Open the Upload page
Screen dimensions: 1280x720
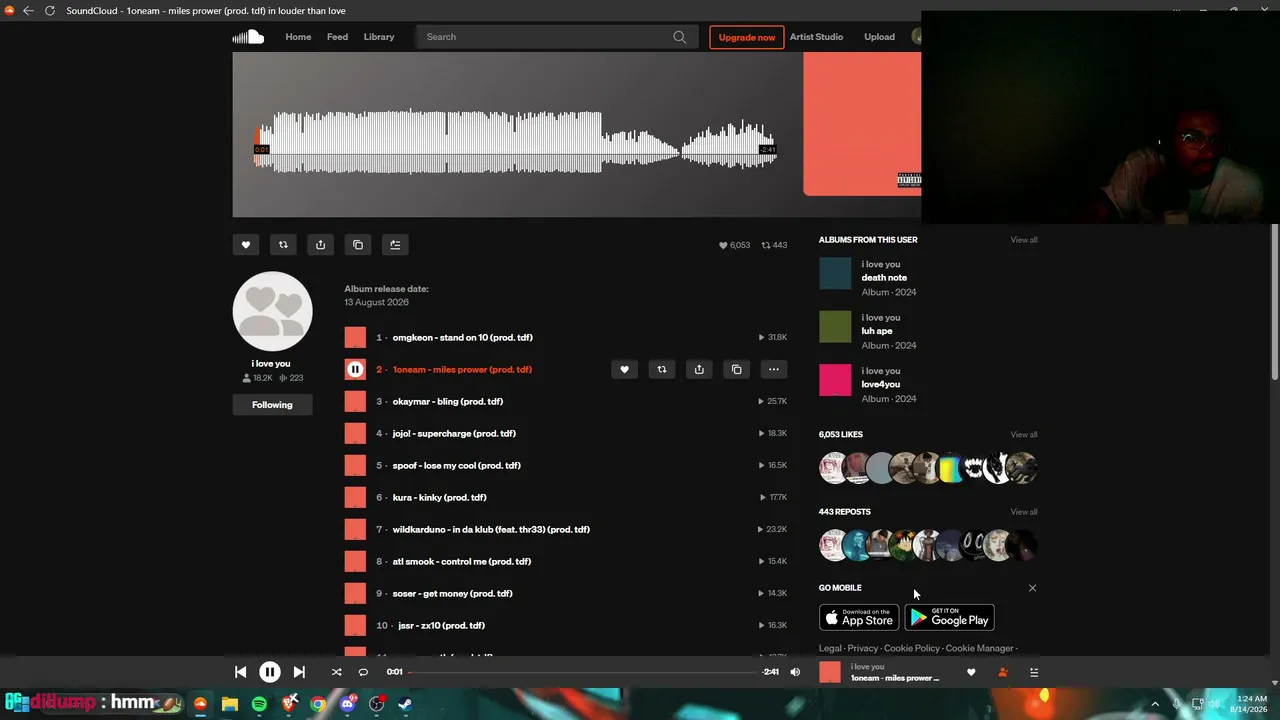(x=879, y=37)
